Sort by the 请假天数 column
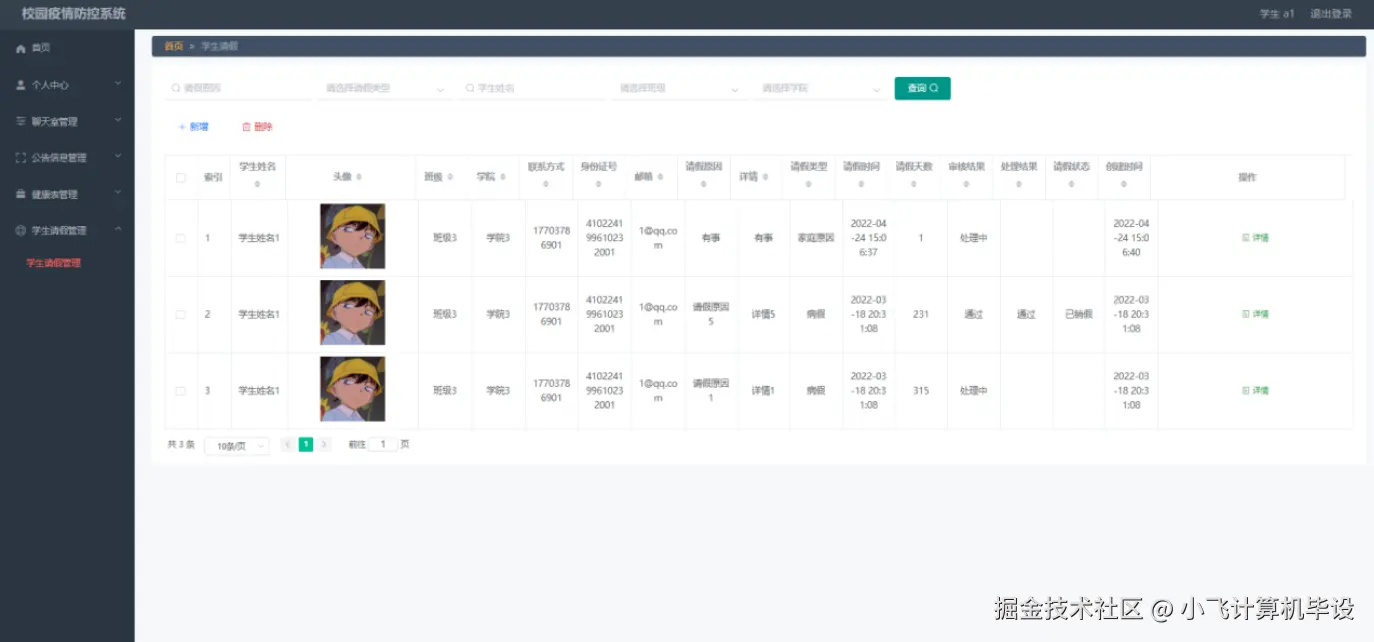Image resolution: width=1374 pixels, height=642 pixels. pyautogui.click(x=914, y=185)
